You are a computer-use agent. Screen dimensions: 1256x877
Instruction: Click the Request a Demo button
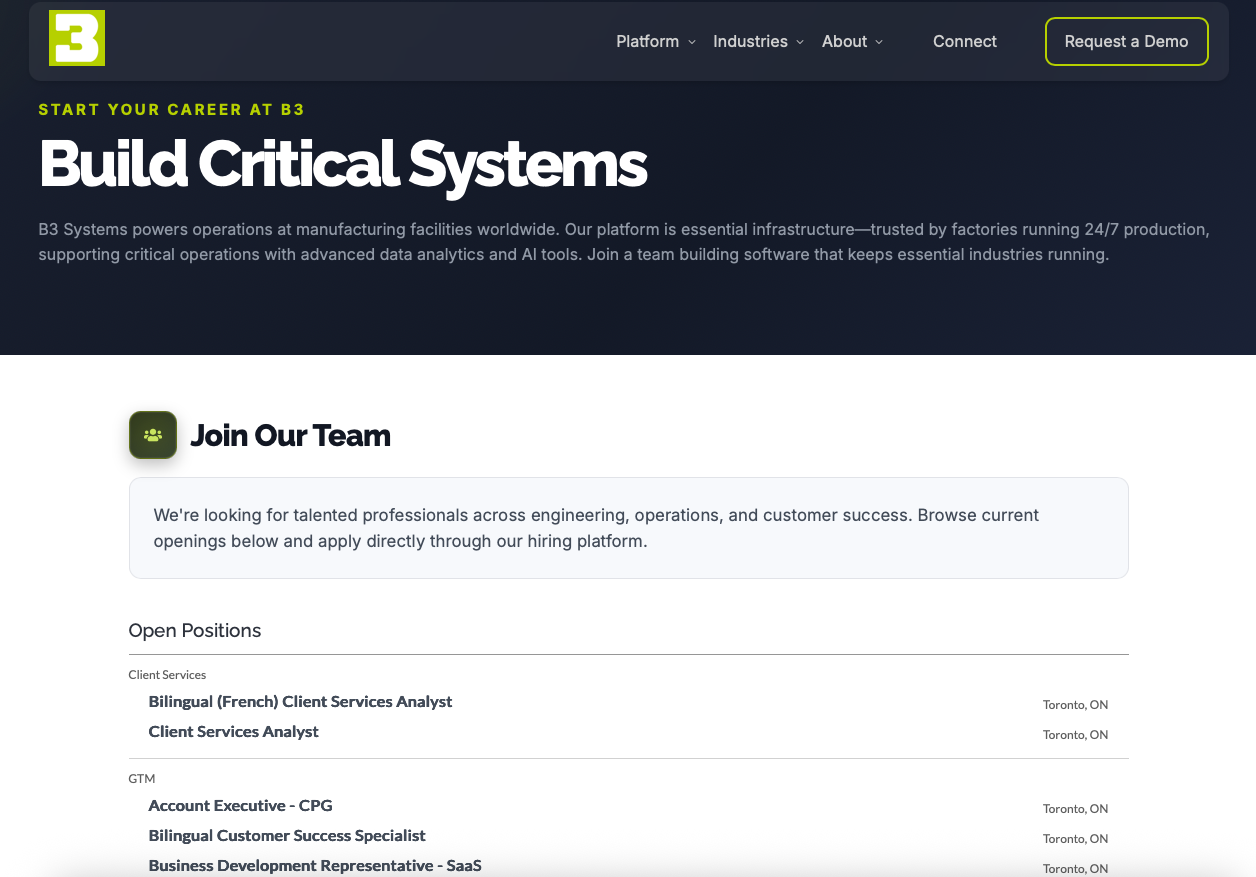coord(1127,42)
